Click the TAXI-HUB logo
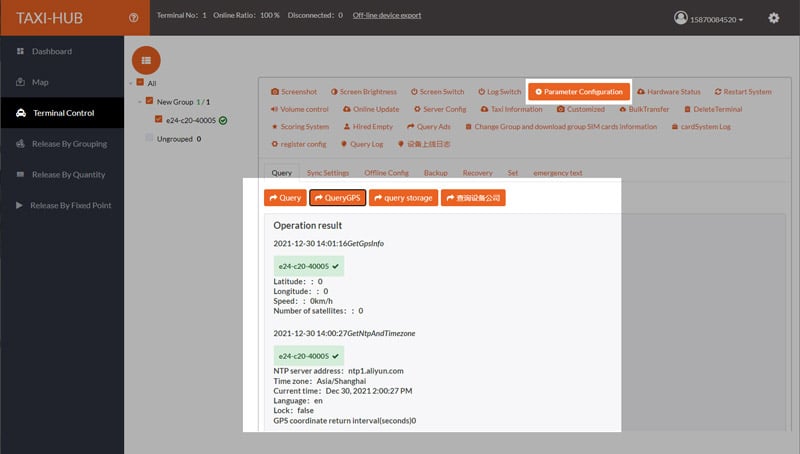Image resolution: width=800 pixels, height=454 pixels. [x=49, y=18]
